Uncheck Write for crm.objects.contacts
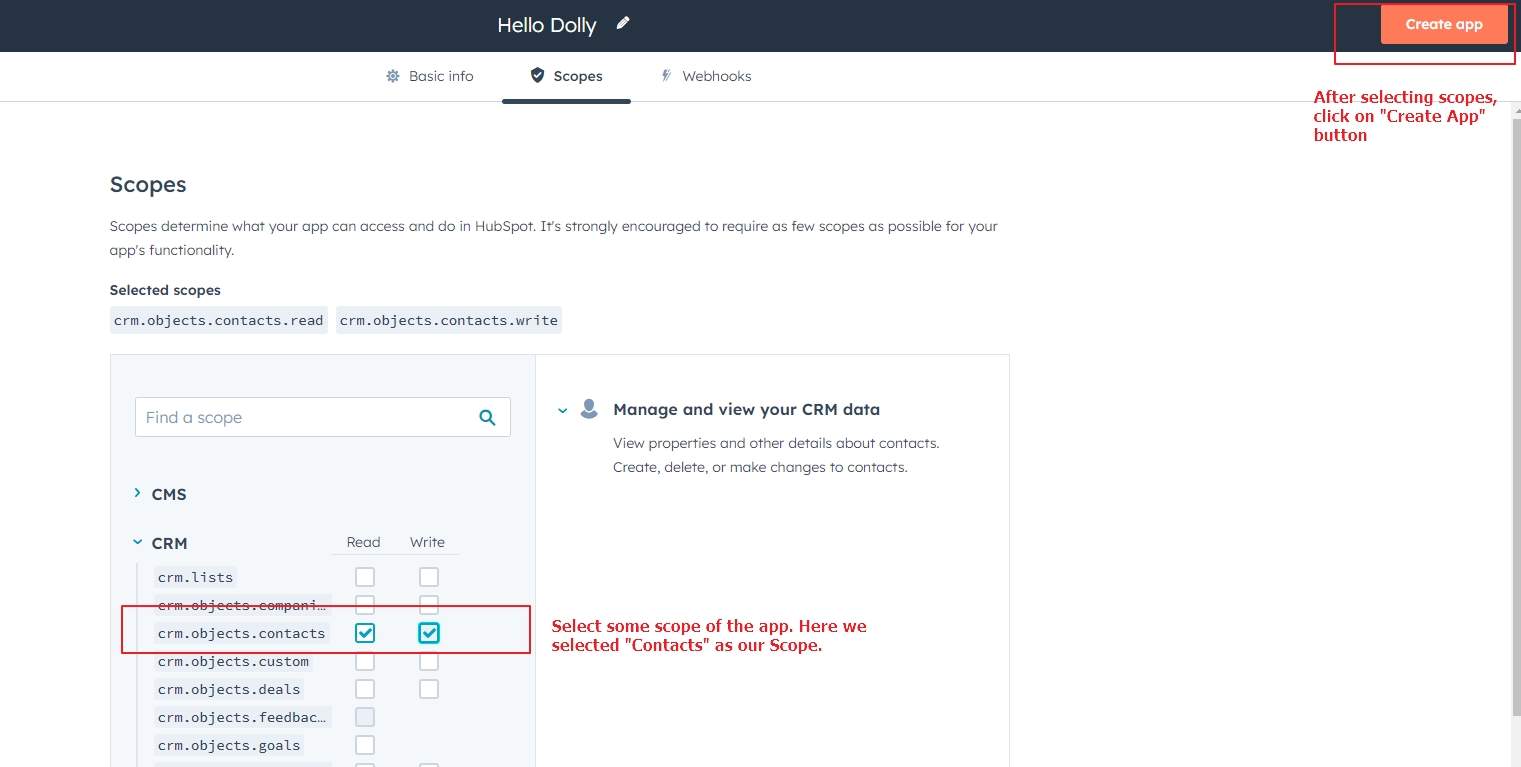Viewport: 1521px width, 767px height. point(429,633)
